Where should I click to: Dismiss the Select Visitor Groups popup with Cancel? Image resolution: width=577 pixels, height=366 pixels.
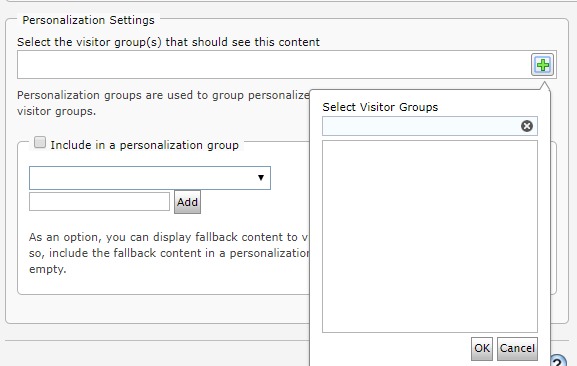(x=517, y=348)
